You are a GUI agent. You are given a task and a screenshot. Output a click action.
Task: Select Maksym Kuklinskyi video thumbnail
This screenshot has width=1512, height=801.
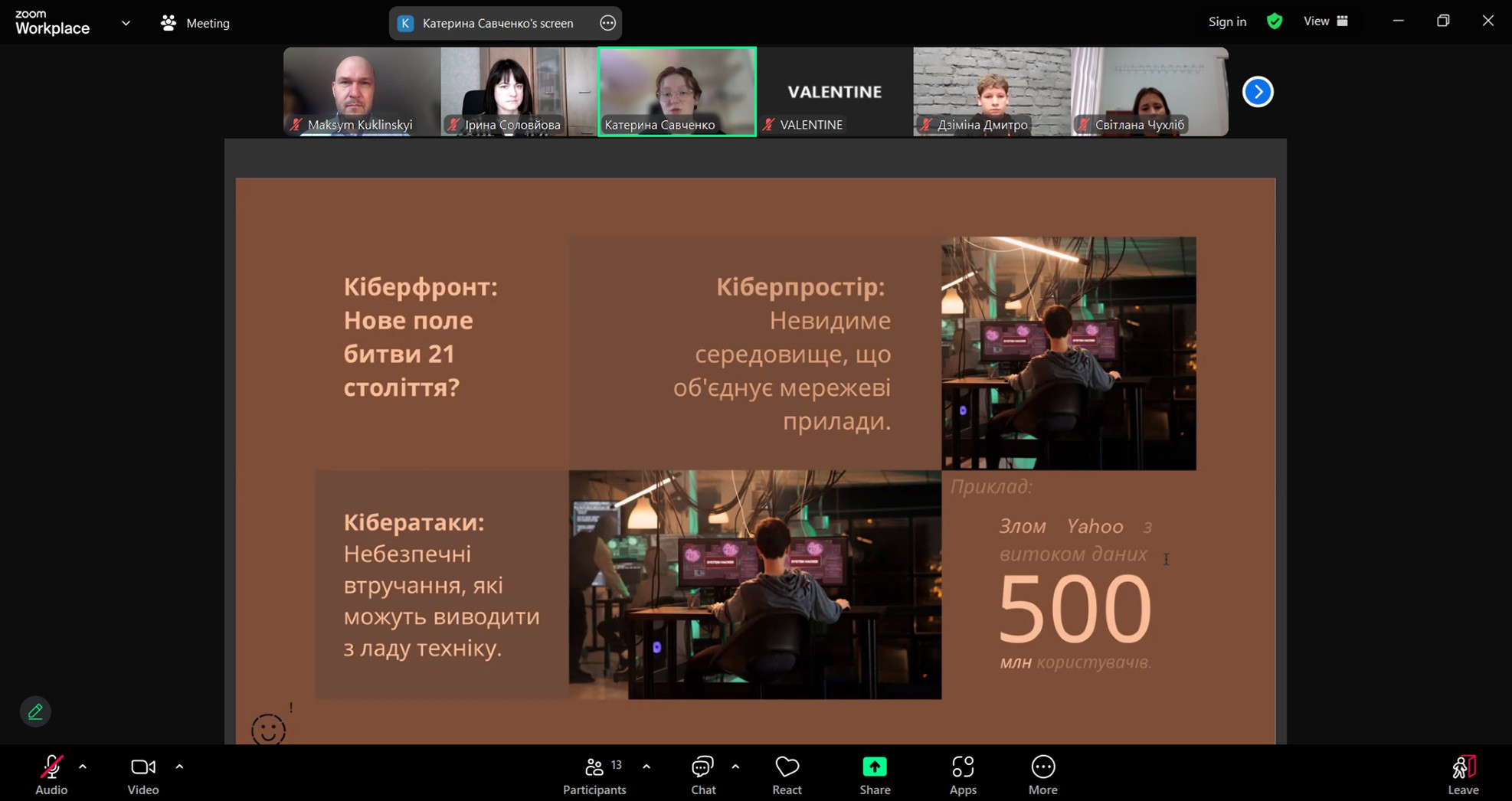[x=362, y=92]
